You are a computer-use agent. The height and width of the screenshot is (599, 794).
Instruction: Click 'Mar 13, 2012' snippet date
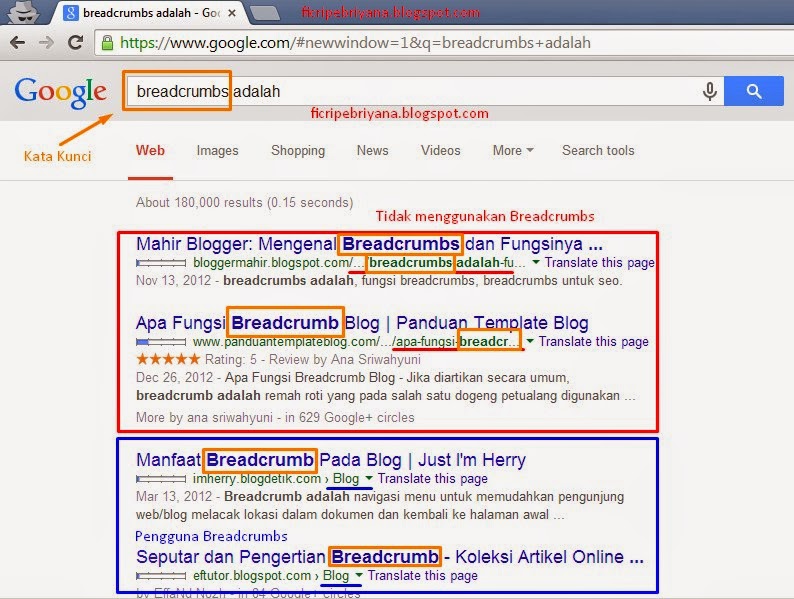pyautogui.click(x=174, y=497)
